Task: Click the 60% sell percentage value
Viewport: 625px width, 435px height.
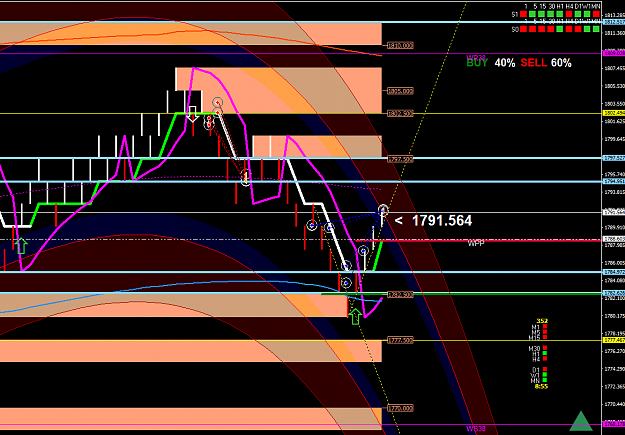Action: pos(561,63)
